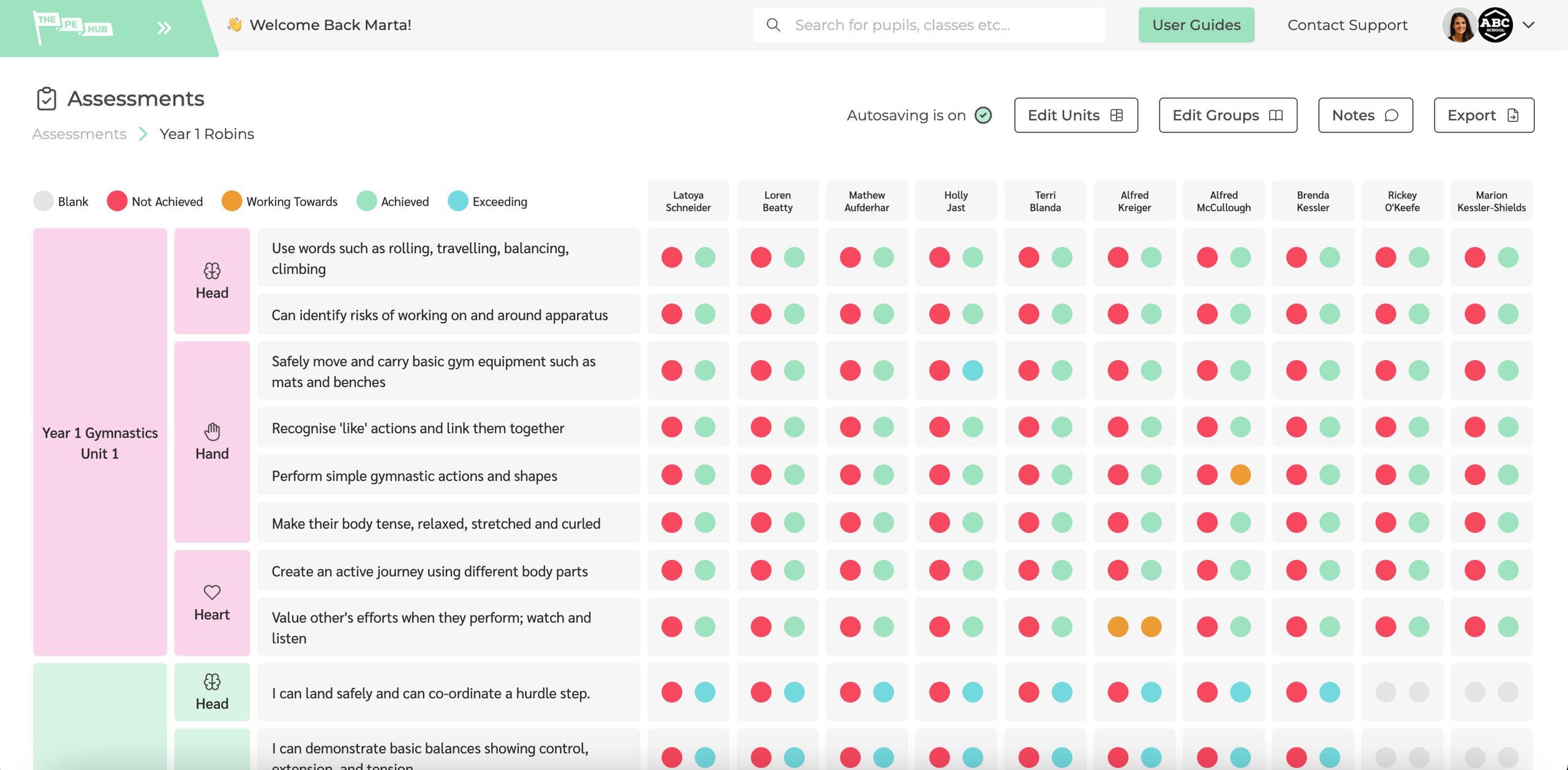
Task: Toggle Alfred Kreiger's orange dot for valuing others' efforts
Action: [x=1119, y=627]
